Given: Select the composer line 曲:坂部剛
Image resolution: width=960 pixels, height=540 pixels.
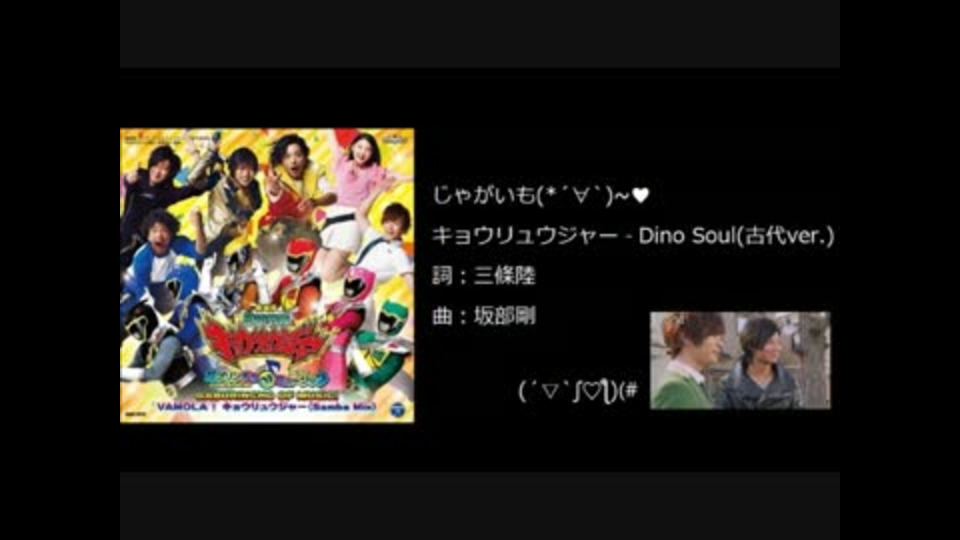Looking at the screenshot, I should 484,317.
